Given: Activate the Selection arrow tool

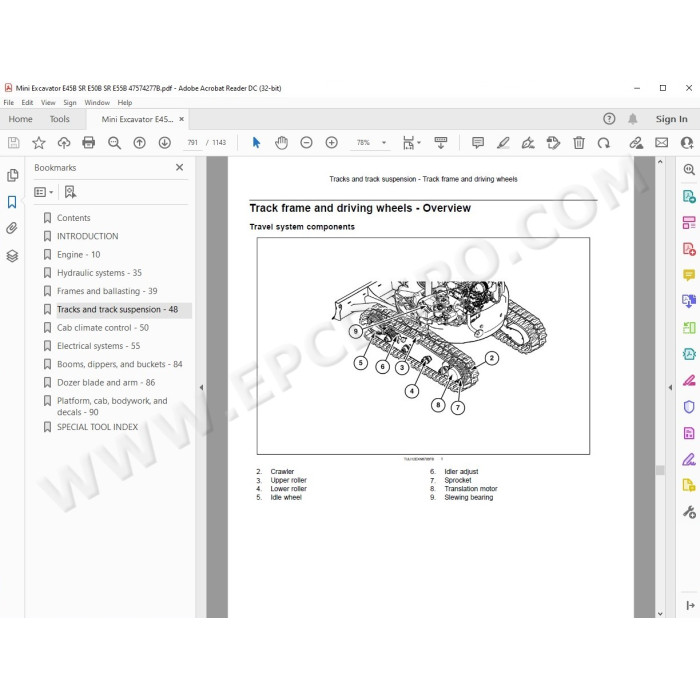Looking at the screenshot, I should tap(256, 143).
